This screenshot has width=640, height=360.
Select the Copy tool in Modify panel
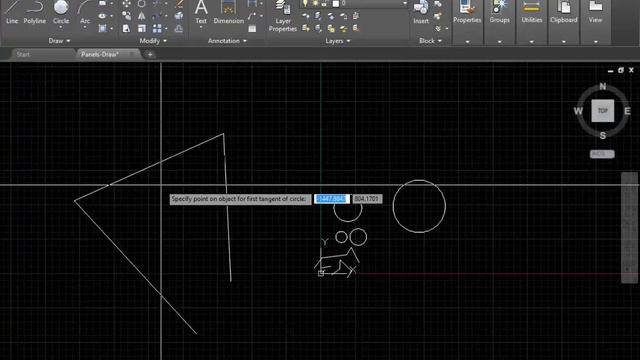click(127, 16)
